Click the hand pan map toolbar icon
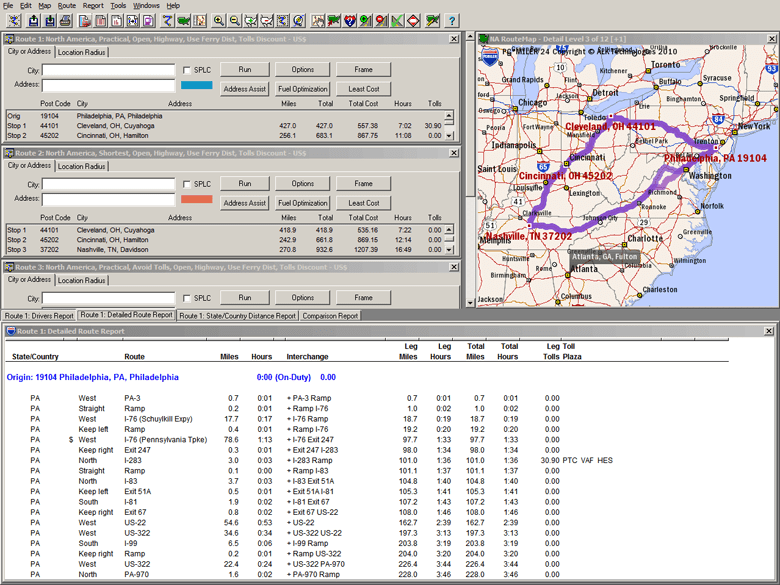This screenshot has width=780, height=585. [318, 20]
